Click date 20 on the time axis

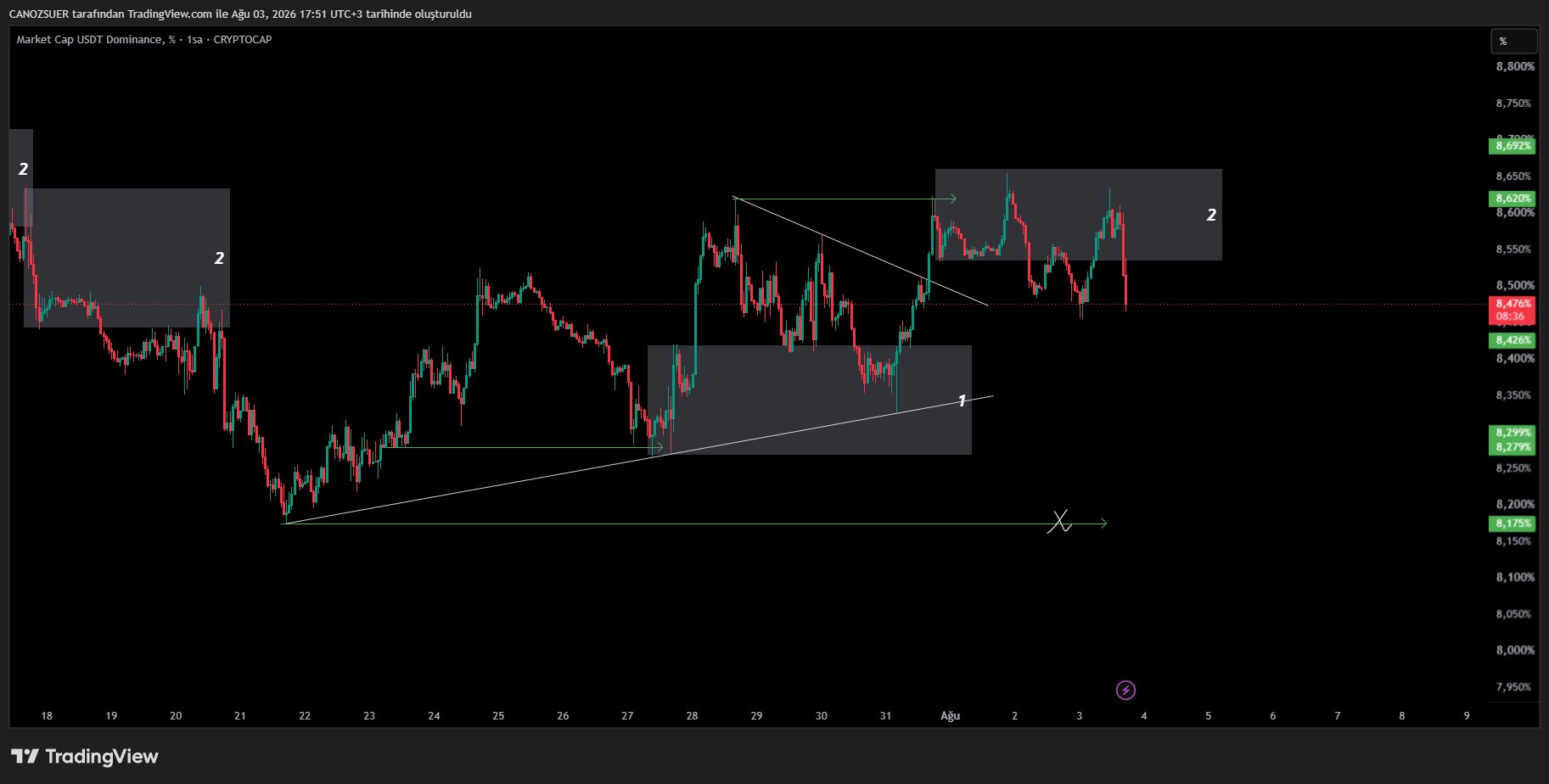click(176, 716)
